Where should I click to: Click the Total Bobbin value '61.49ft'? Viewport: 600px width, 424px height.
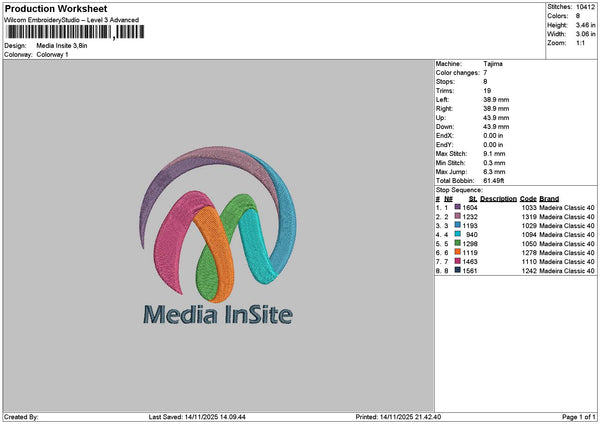[494, 181]
